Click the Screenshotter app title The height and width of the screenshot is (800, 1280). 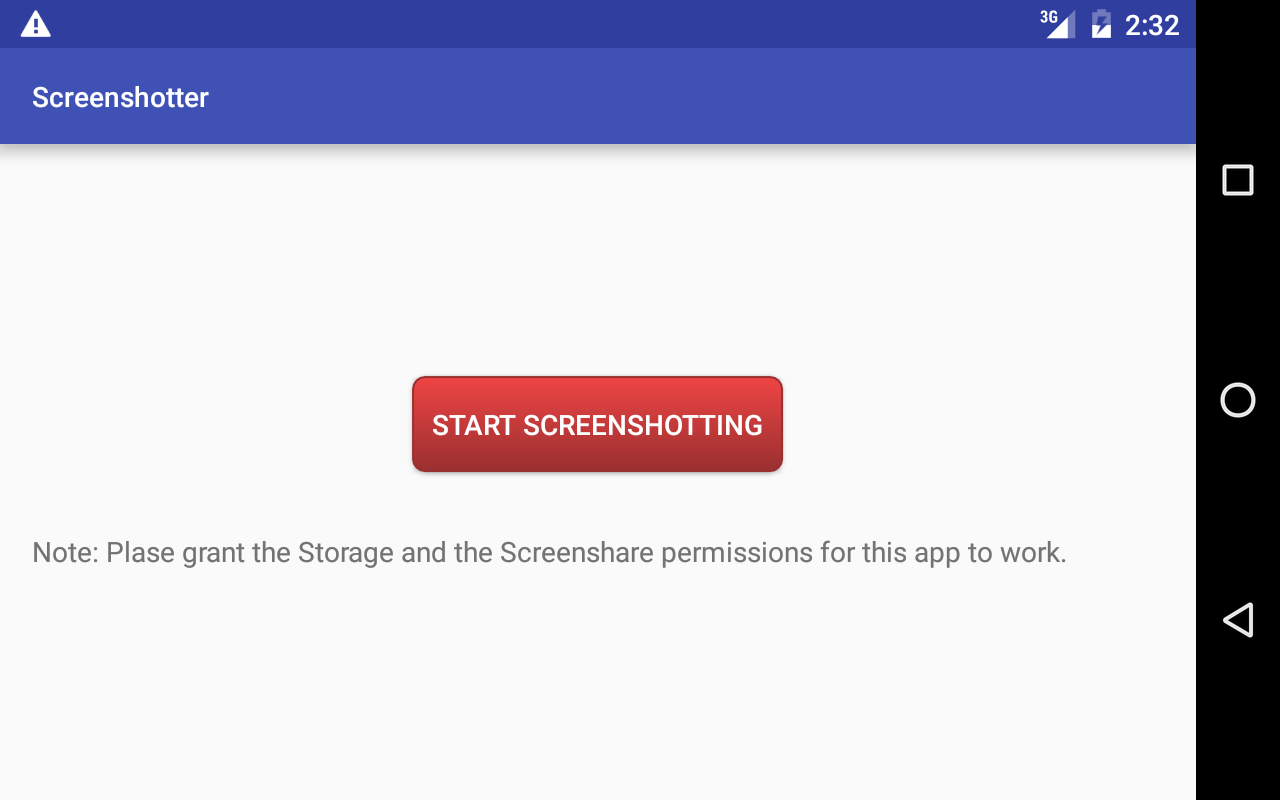(120, 97)
